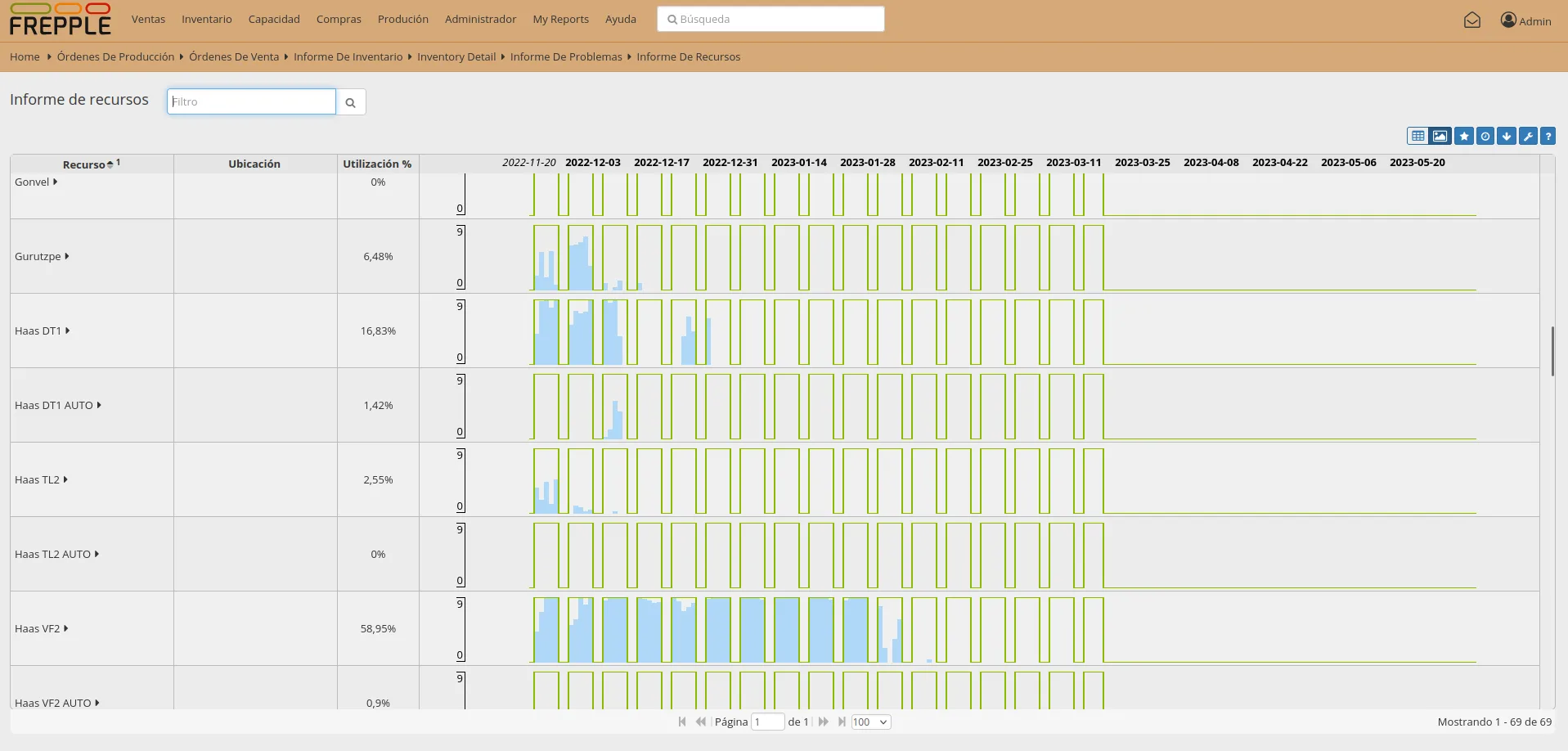The width and height of the screenshot is (1568, 751).
Task: Follow the Informe De Problemas breadcrumb link
Action: click(x=566, y=56)
